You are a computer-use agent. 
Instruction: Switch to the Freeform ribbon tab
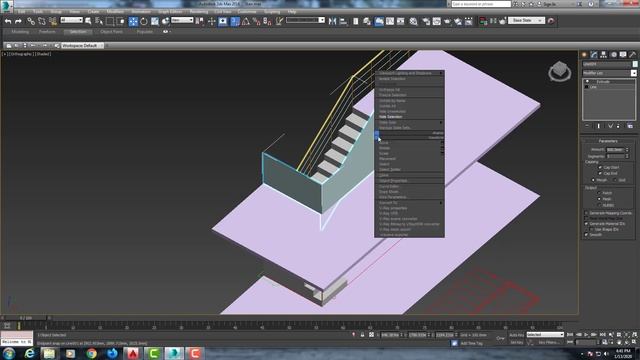(x=47, y=32)
